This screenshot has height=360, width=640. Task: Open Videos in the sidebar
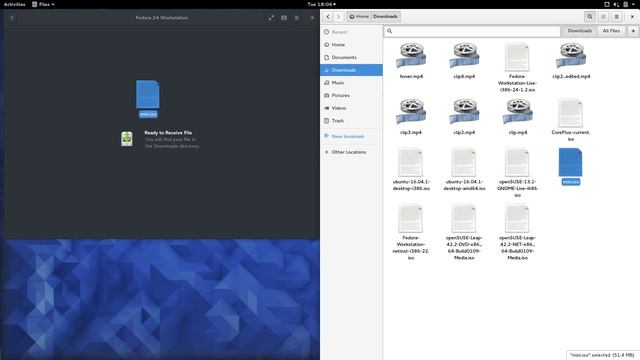tap(351, 108)
